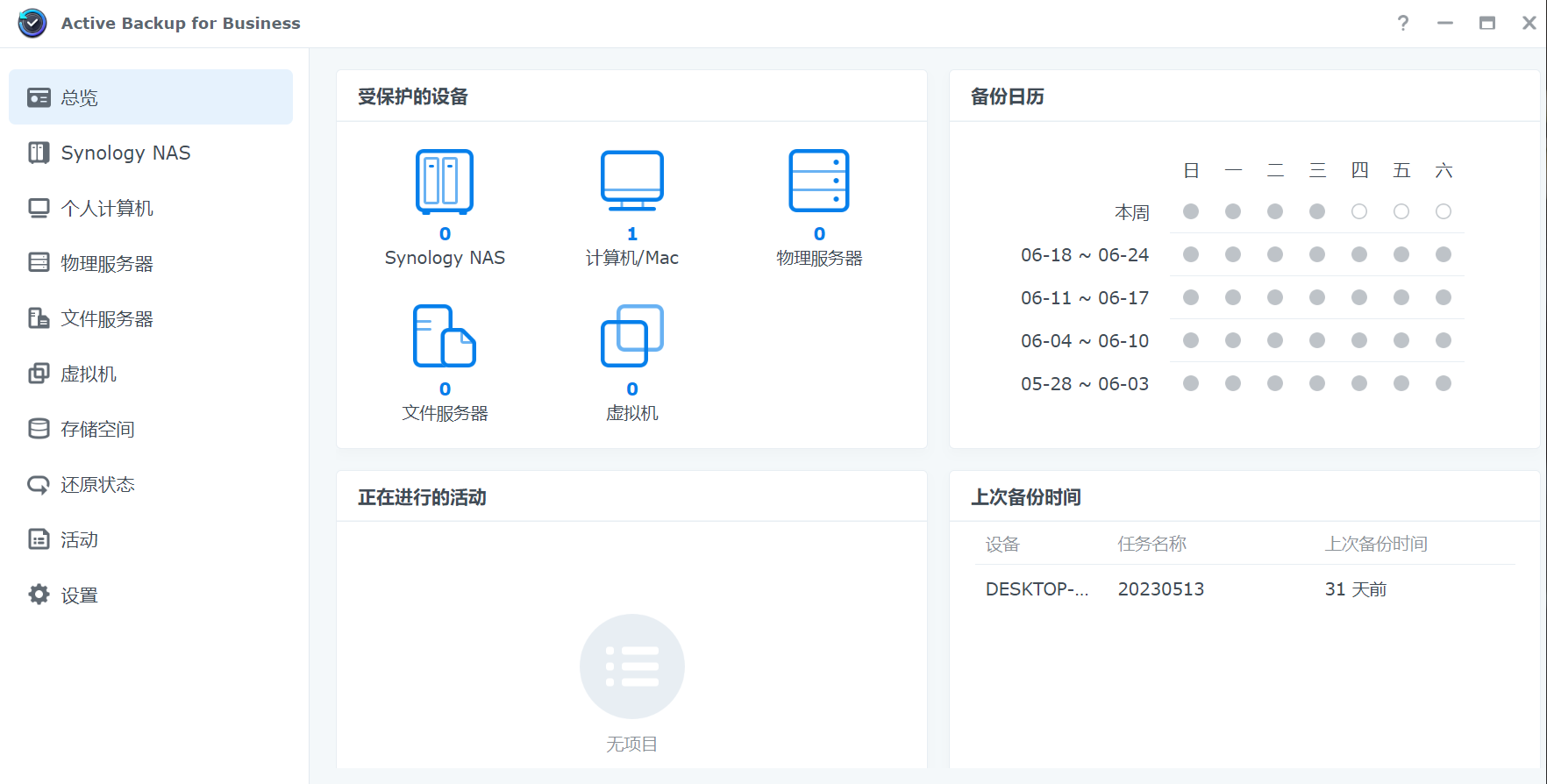Click the 活动 activity sidebar icon
The image size is (1547, 784).
39,539
